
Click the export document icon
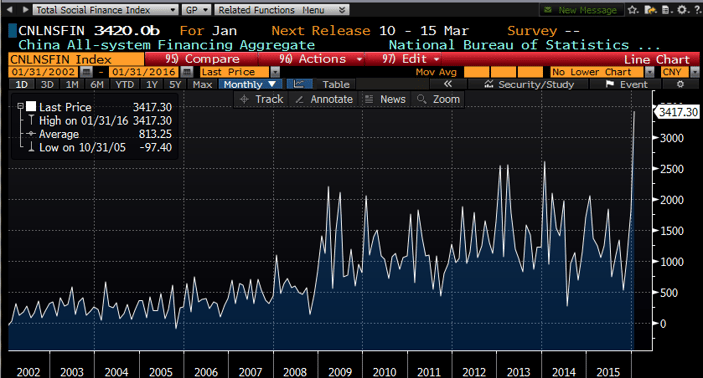650,10
